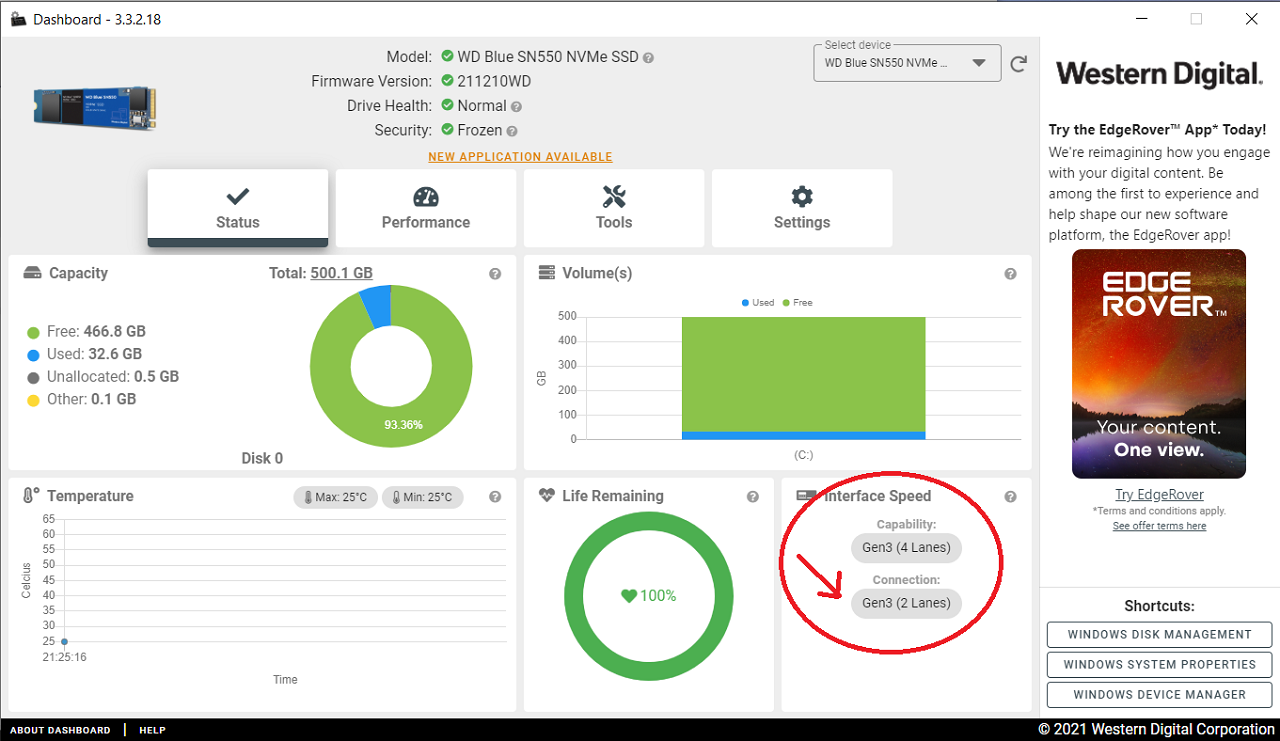Viewport: 1280px width, 741px height.
Task: Click the Other: 0.1 GB legend entry
Action: [81, 399]
